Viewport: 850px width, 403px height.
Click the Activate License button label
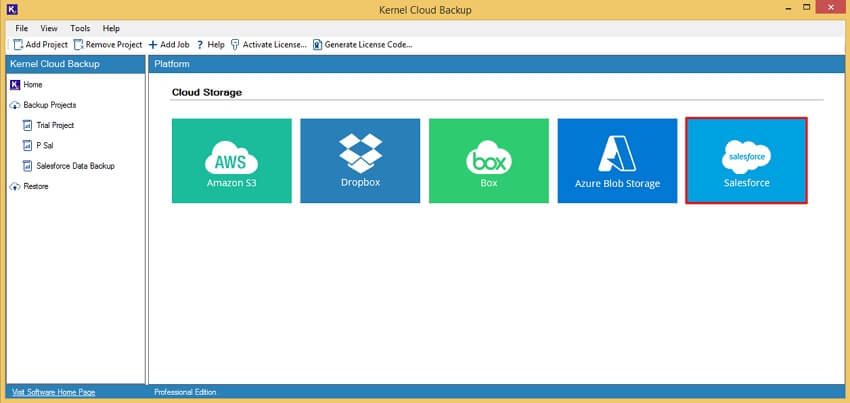point(274,44)
